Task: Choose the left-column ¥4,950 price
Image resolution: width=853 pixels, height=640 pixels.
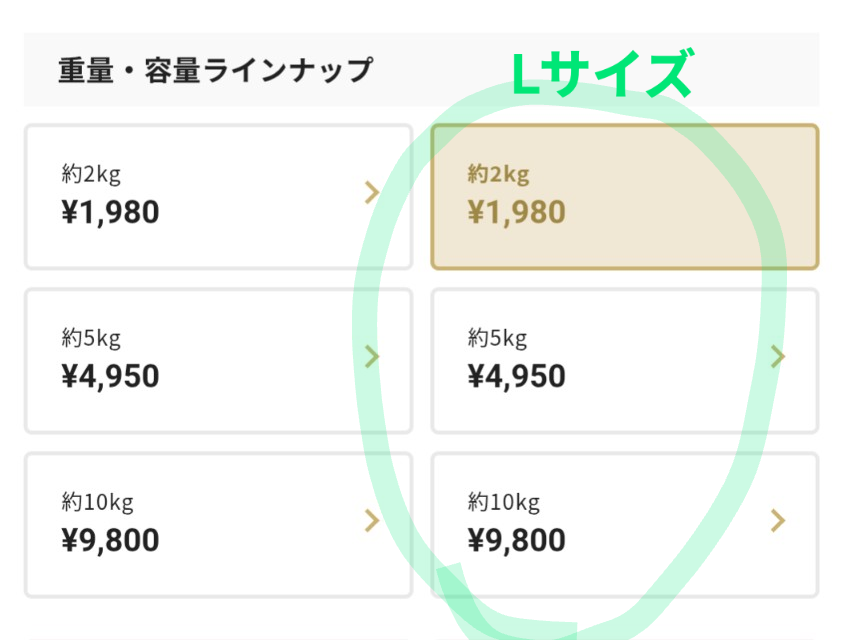Action: [x=109, y=377]
